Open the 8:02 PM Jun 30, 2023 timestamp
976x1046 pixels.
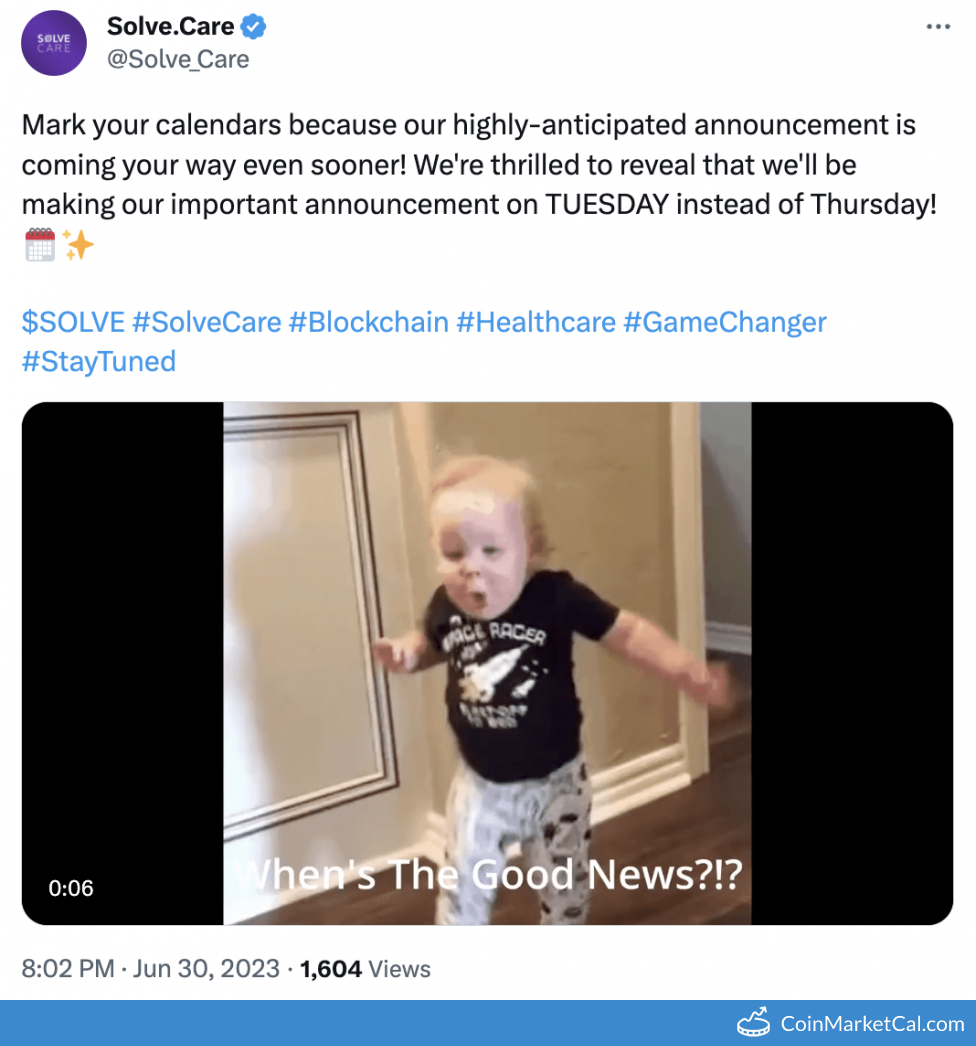pos(149,968)
